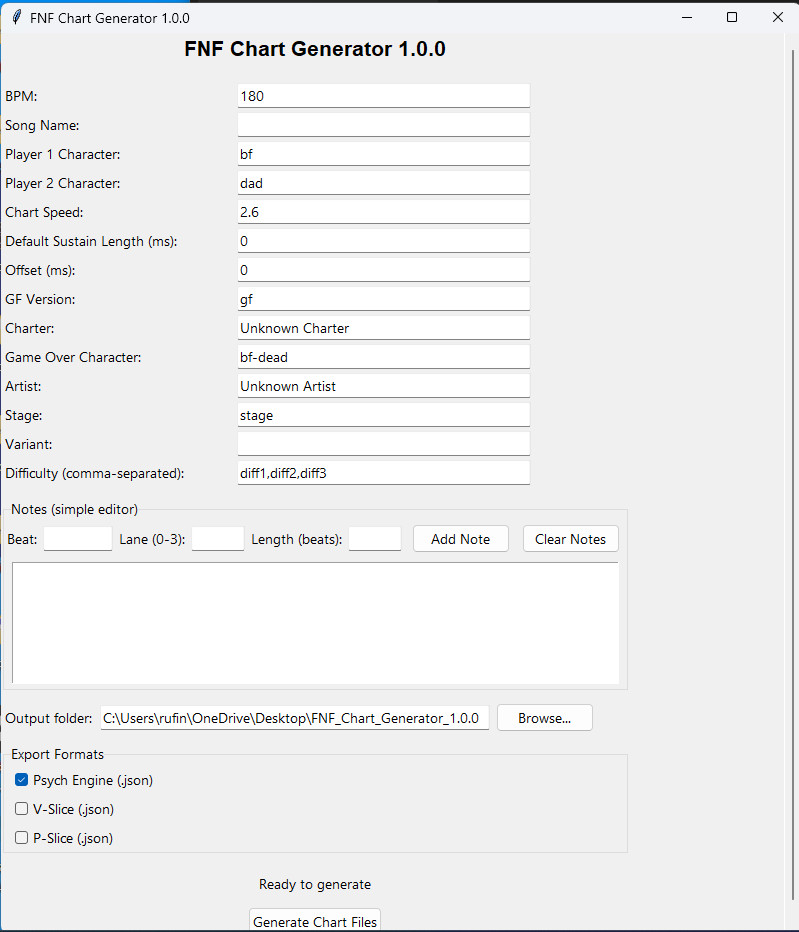Viewport: 799px width, 932px height.
Task: Click the Add Note button
Action: (x=460, y=538)
